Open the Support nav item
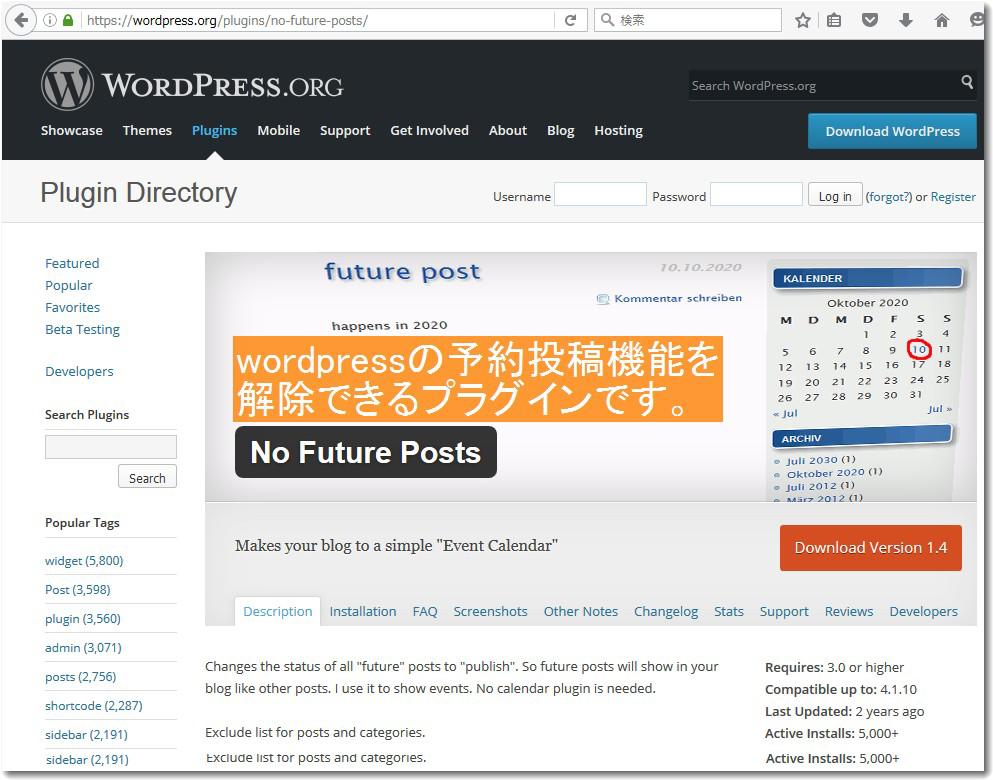 (x=345, y=131)
